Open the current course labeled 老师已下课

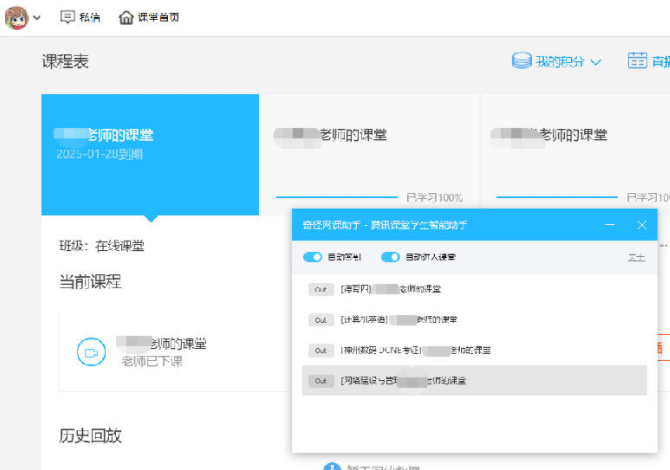coord(175,352)
